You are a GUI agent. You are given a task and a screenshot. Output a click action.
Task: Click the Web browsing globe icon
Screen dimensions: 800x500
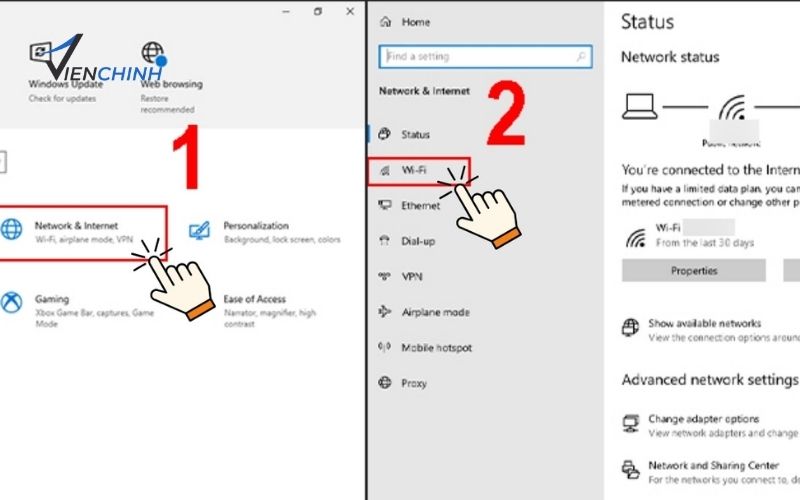tap(153, 54)
